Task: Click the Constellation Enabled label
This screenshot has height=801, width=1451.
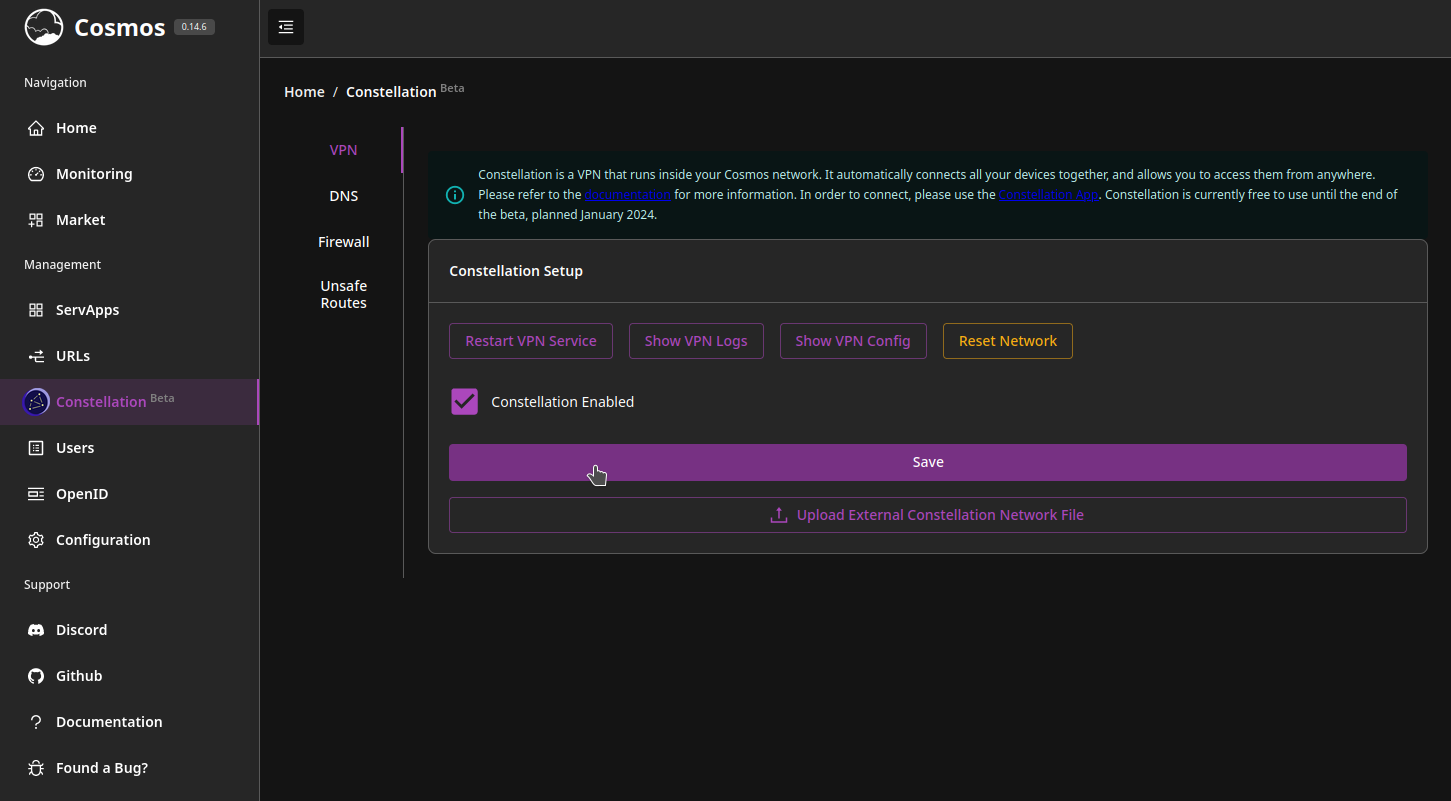Action: 563,402
